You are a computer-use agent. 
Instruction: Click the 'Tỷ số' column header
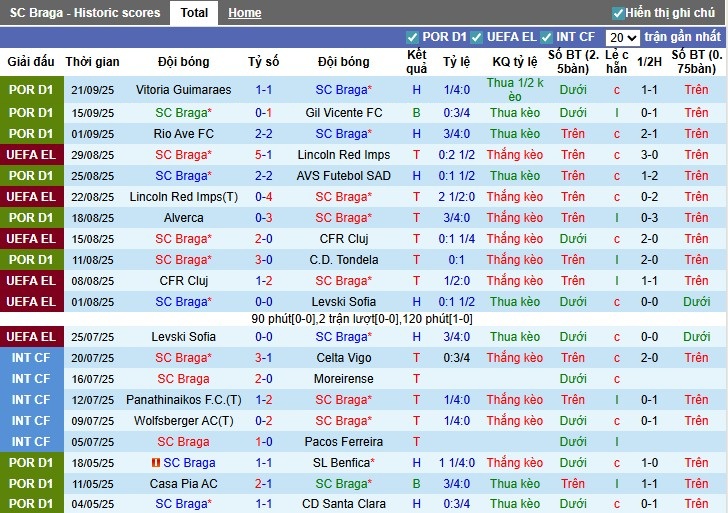[x=263, y=61]
